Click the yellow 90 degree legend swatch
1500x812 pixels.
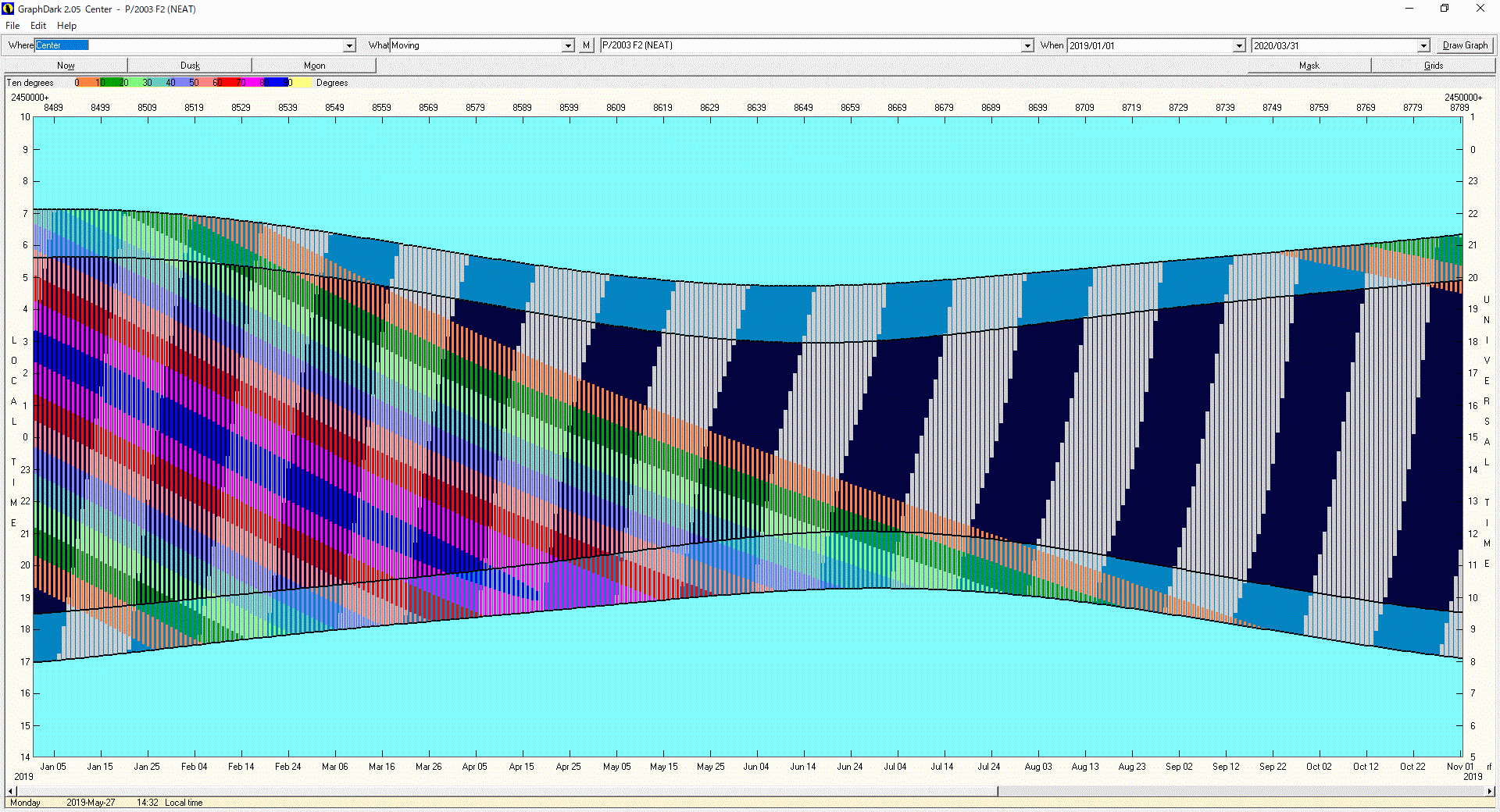click(301, 83)
